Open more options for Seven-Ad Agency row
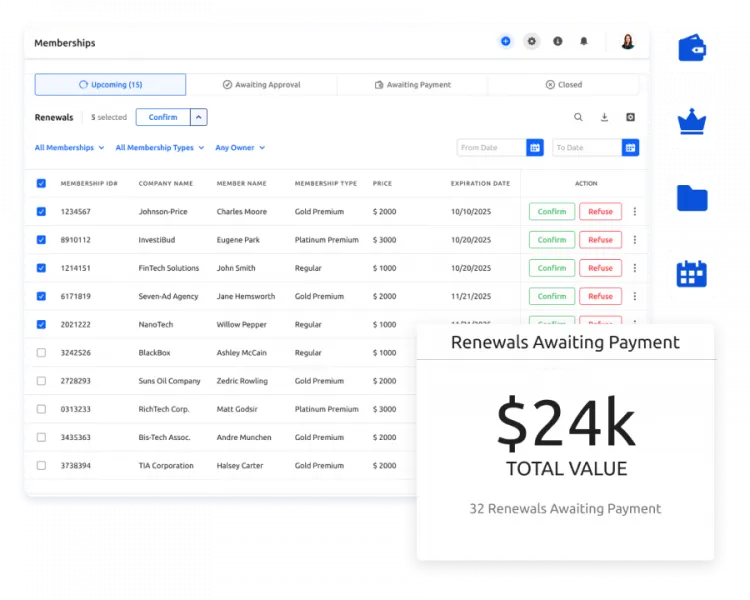Screen dimensions: 750x600 (635, 296)
